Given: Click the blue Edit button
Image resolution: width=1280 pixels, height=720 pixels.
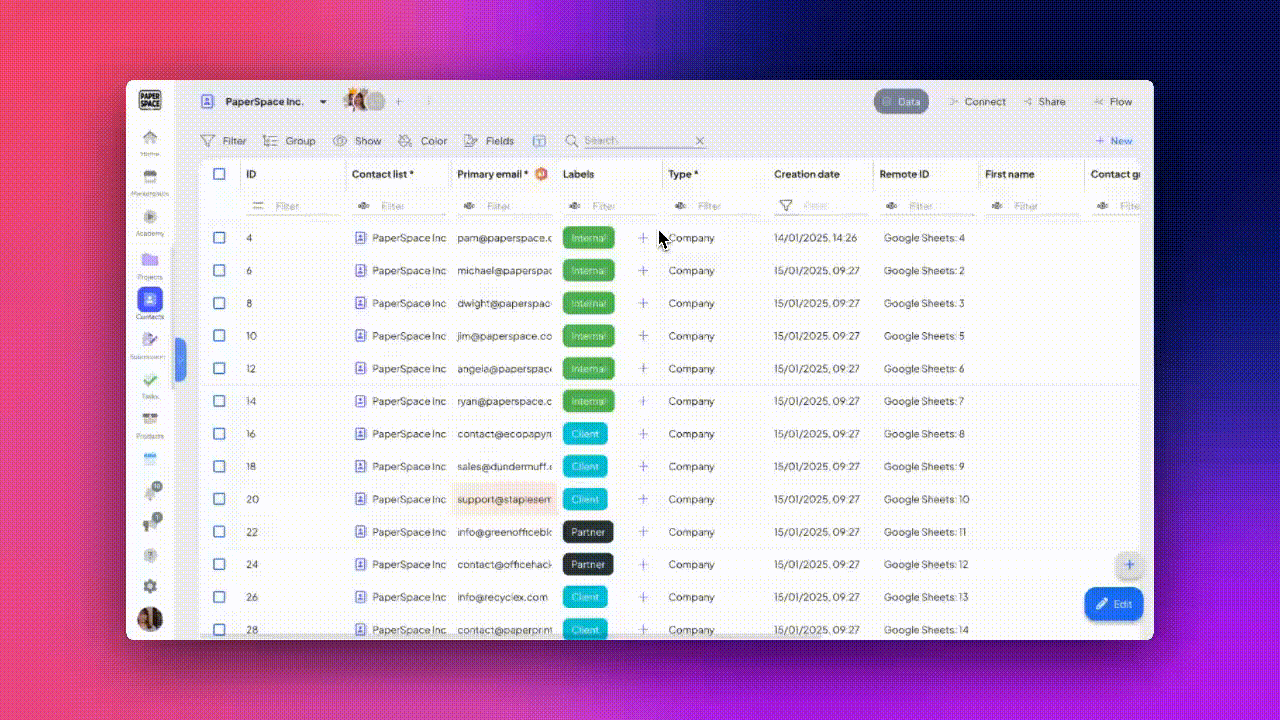Looking at the screenshot, I should pyautogui.click(x=1113, y=604).
